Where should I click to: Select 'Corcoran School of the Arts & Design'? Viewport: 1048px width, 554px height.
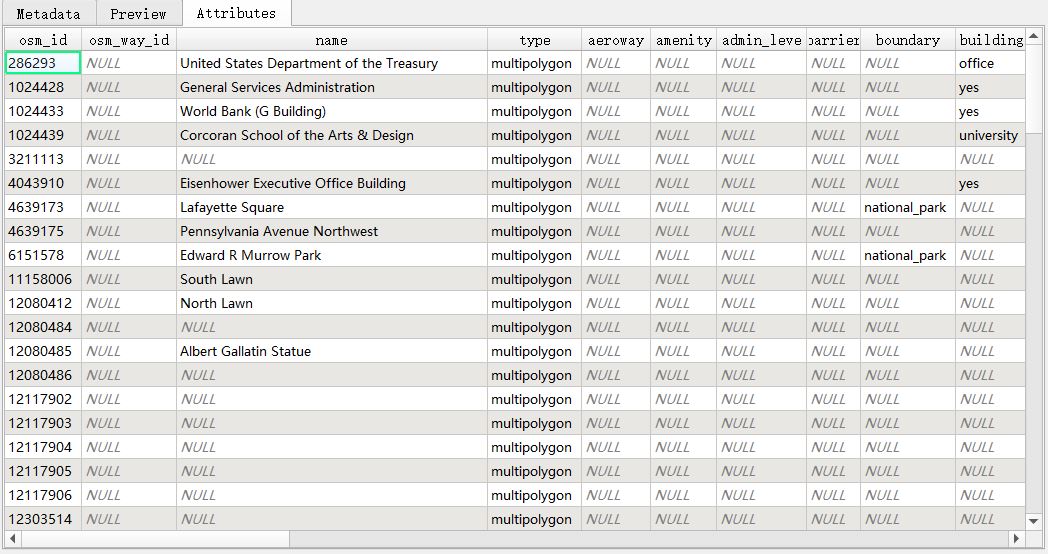tap(332, 136)
